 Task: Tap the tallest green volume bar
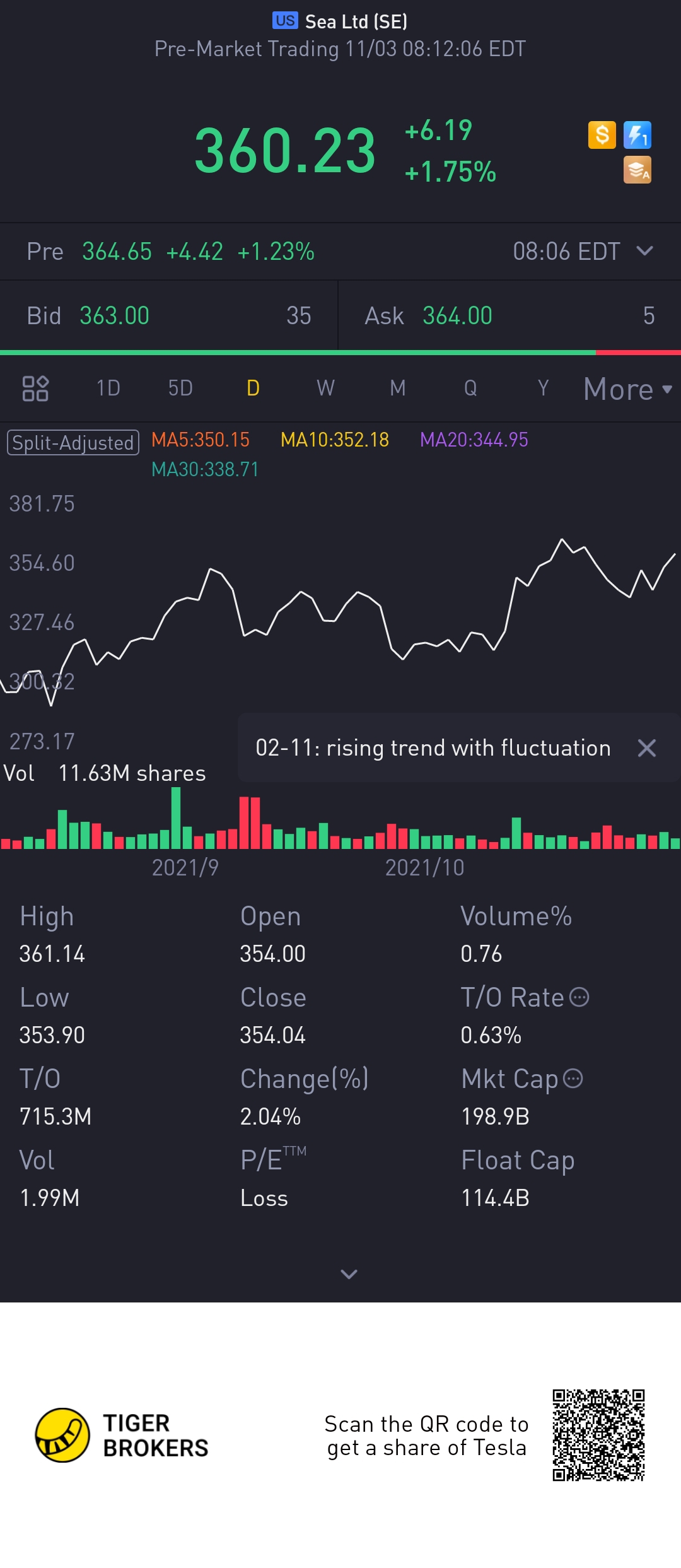pos(176,818)
